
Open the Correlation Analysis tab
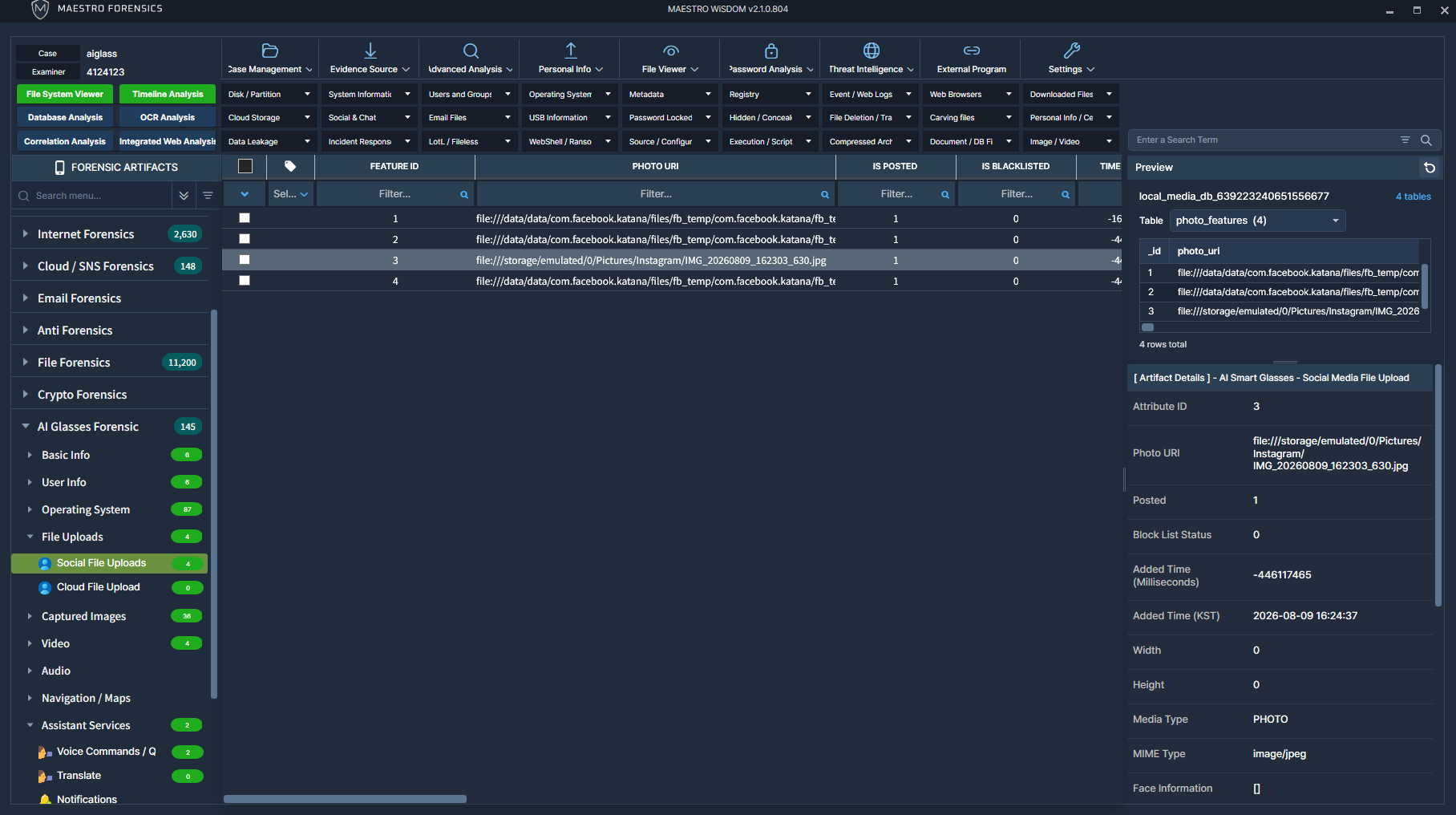click(x=65, y=141)
